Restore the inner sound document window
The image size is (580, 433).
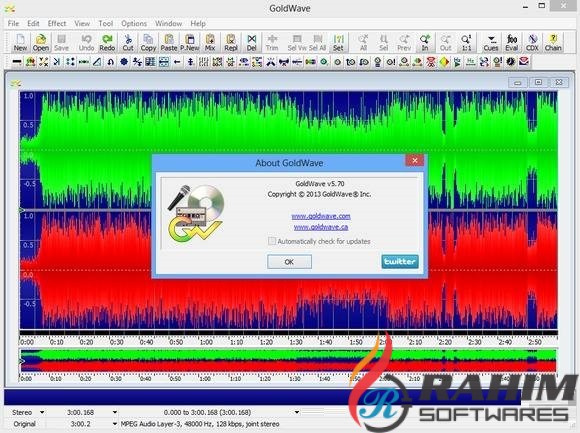point(539,82)
